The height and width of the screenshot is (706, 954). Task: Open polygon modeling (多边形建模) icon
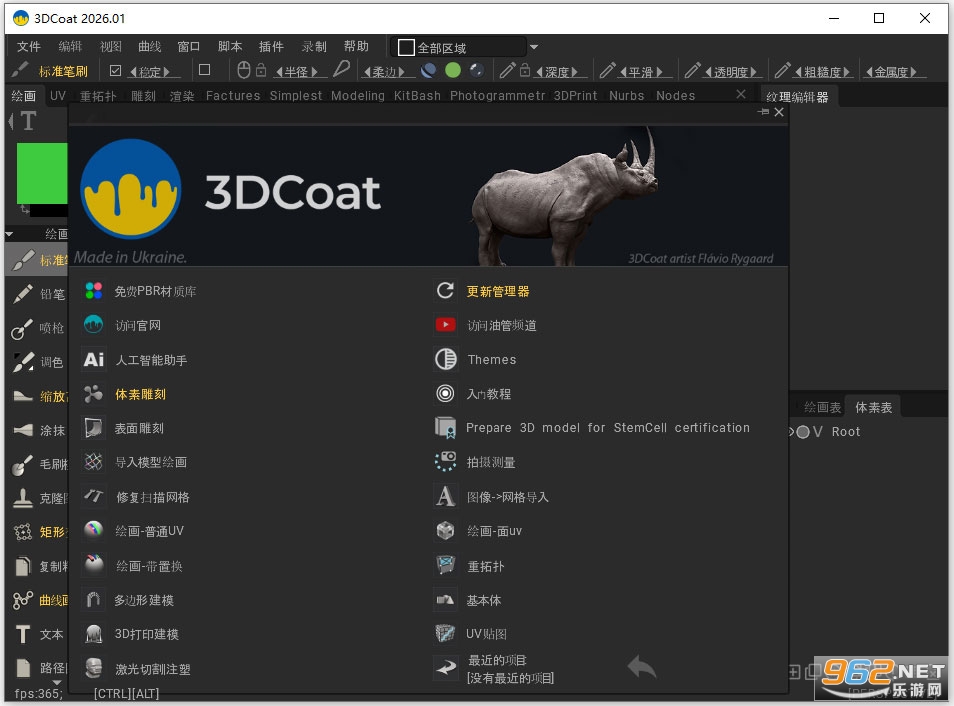[x=94, y=599]
